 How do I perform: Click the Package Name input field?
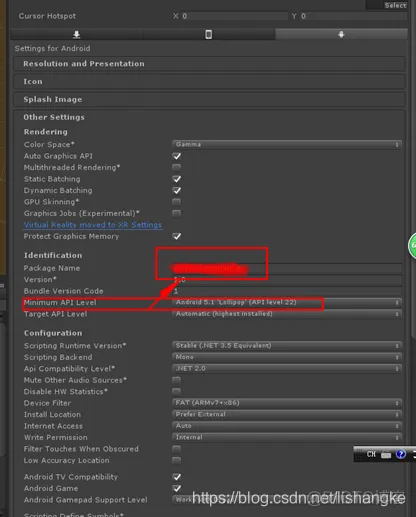pos(287,268)
